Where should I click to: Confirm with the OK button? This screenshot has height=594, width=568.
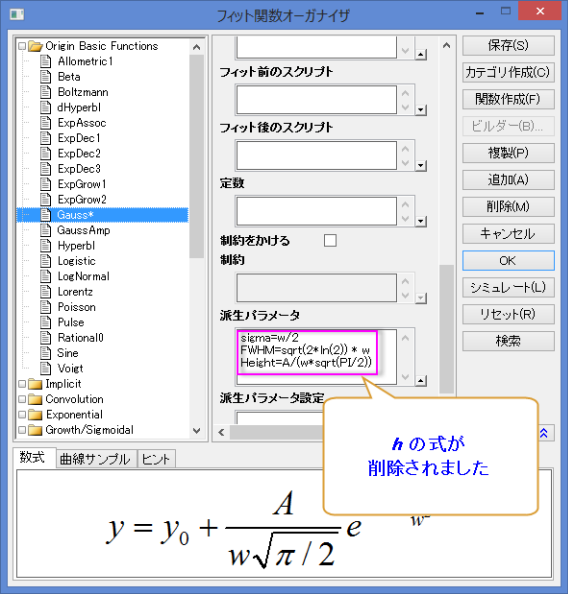(508, 261)
